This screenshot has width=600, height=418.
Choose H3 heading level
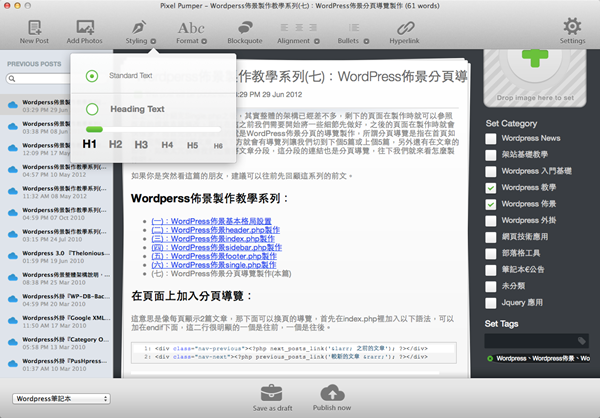click(141, 145)
